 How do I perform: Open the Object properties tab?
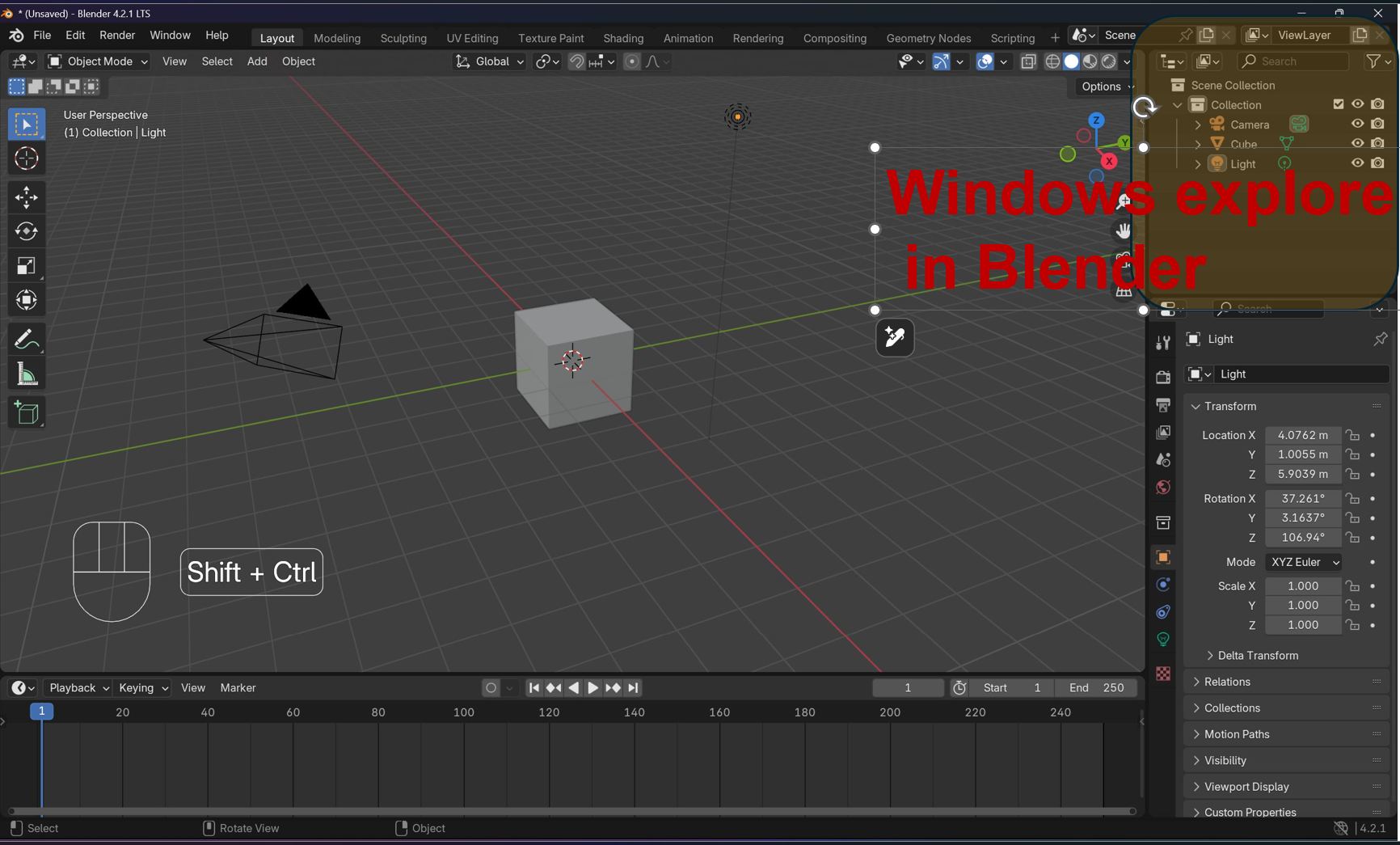point(1163,557)
